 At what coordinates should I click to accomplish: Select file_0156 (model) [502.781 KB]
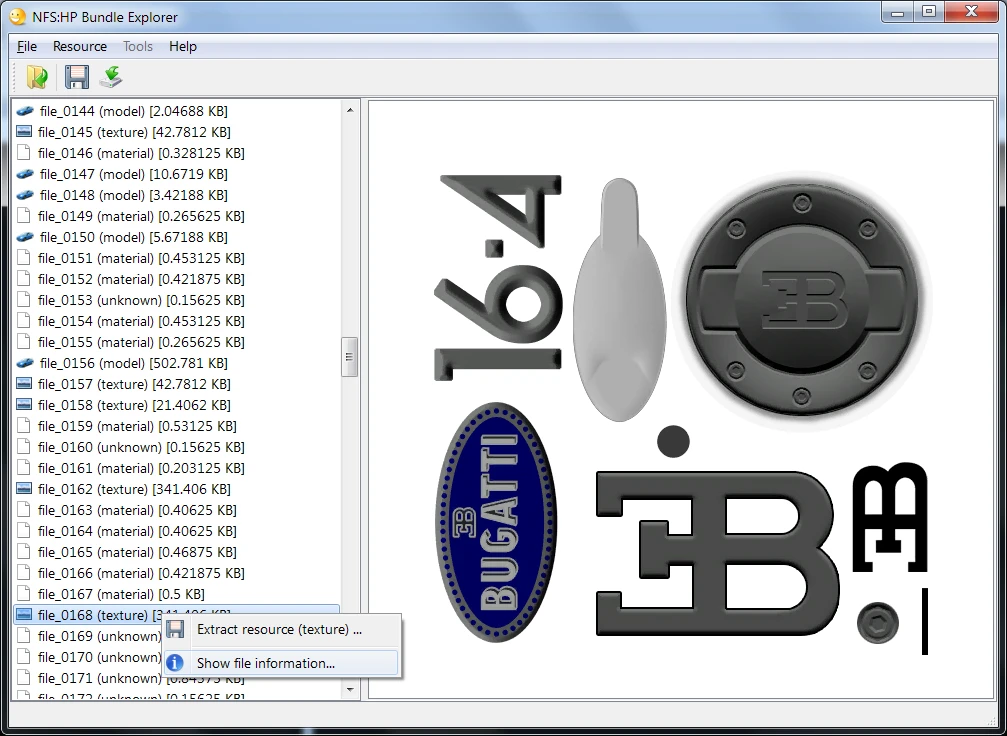[x=134, y=363]
